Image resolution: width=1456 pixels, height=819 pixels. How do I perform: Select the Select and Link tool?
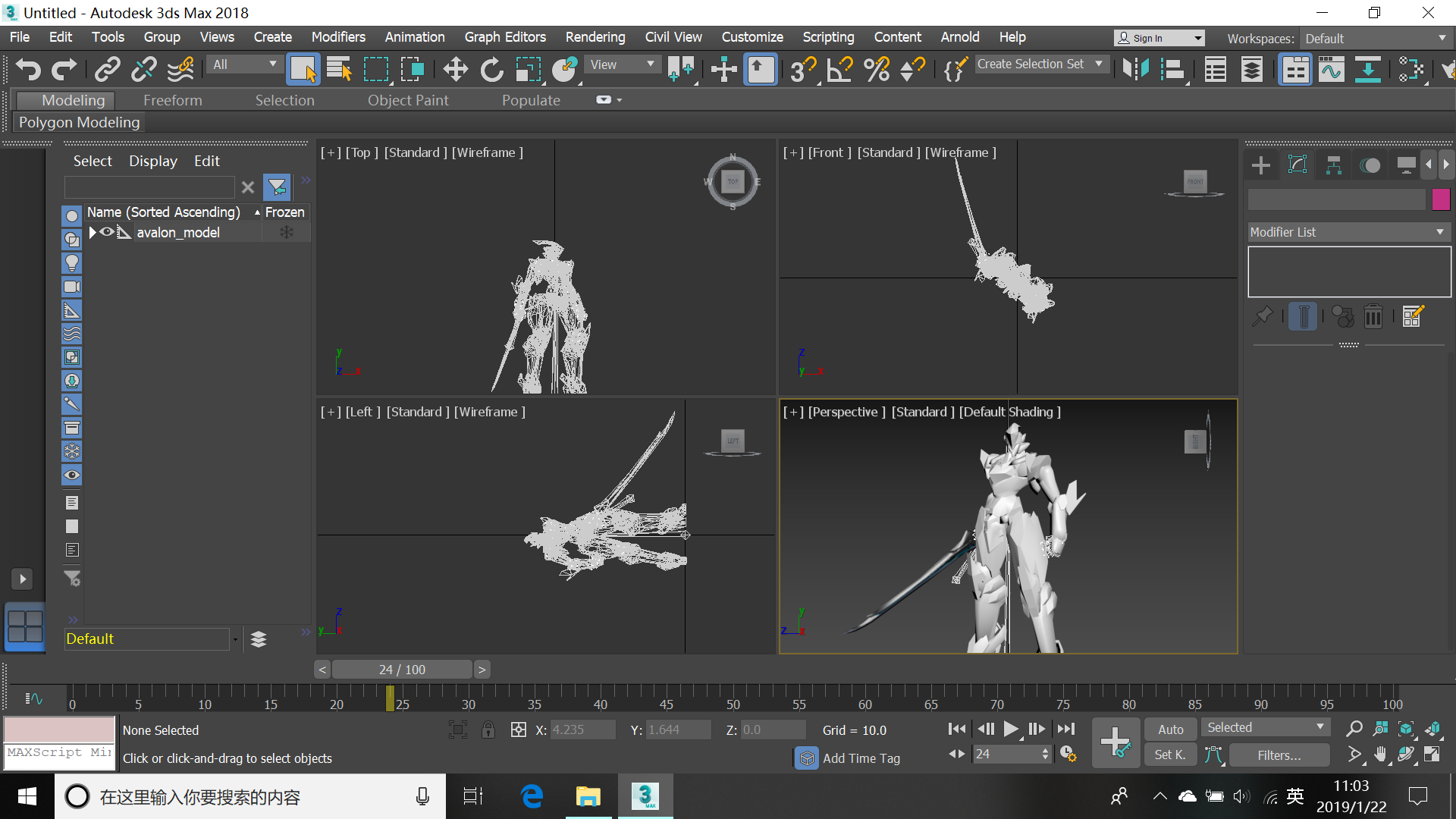point(107,69)
